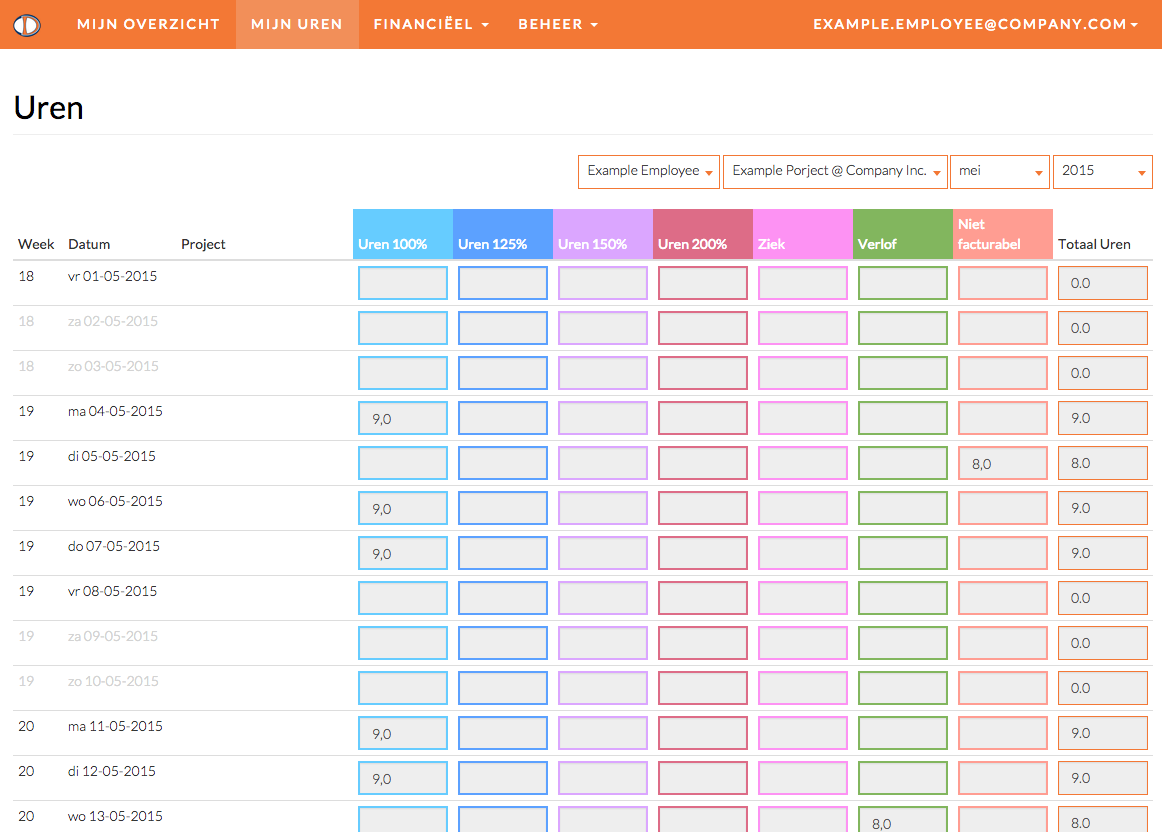Click the Niet facturabel field for di 05-05-2015
The image size is (1162, 832).
[x=1003, y=463]
